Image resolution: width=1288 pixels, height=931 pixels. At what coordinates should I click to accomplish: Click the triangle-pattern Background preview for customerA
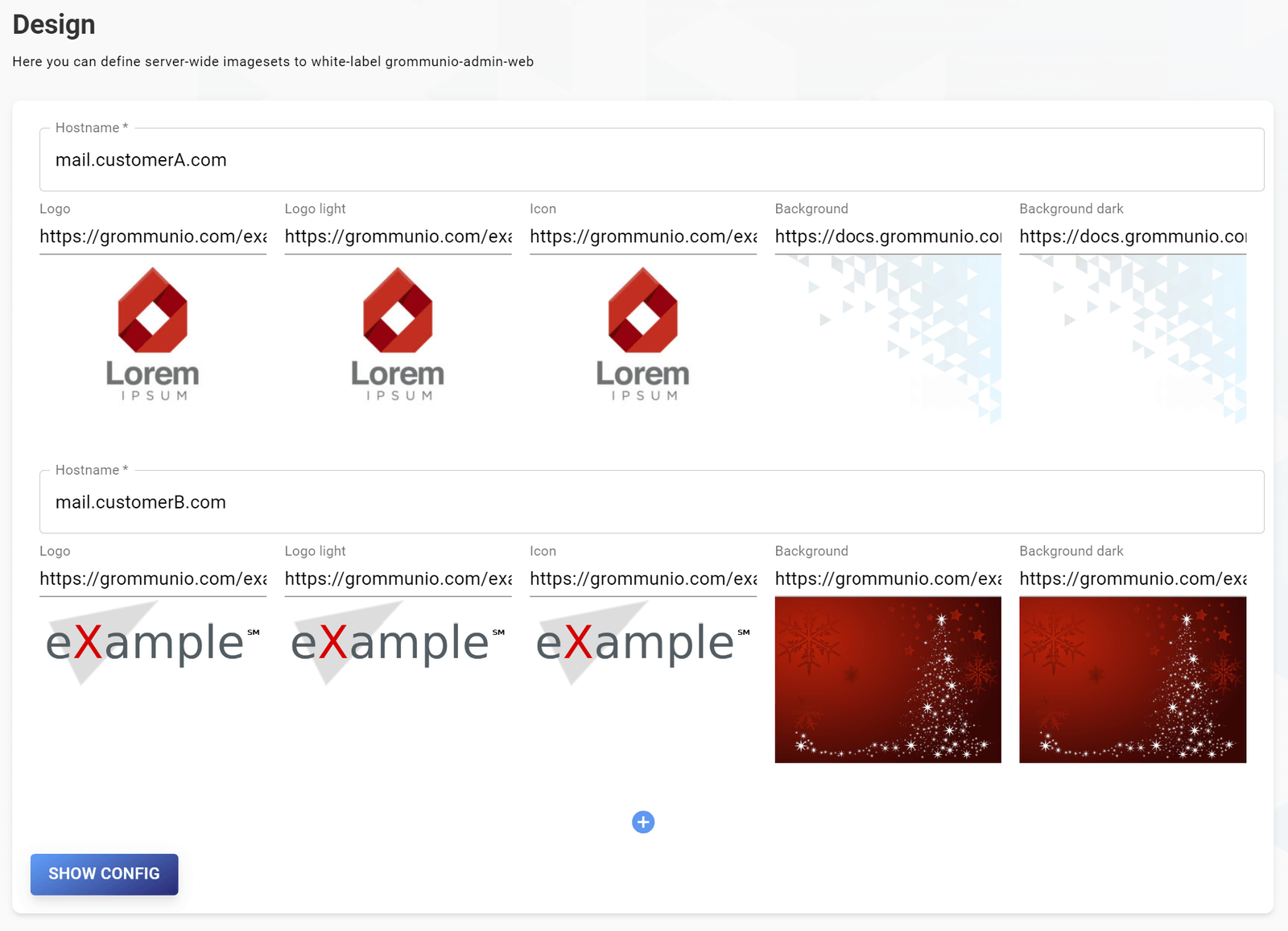click(888, 340)
